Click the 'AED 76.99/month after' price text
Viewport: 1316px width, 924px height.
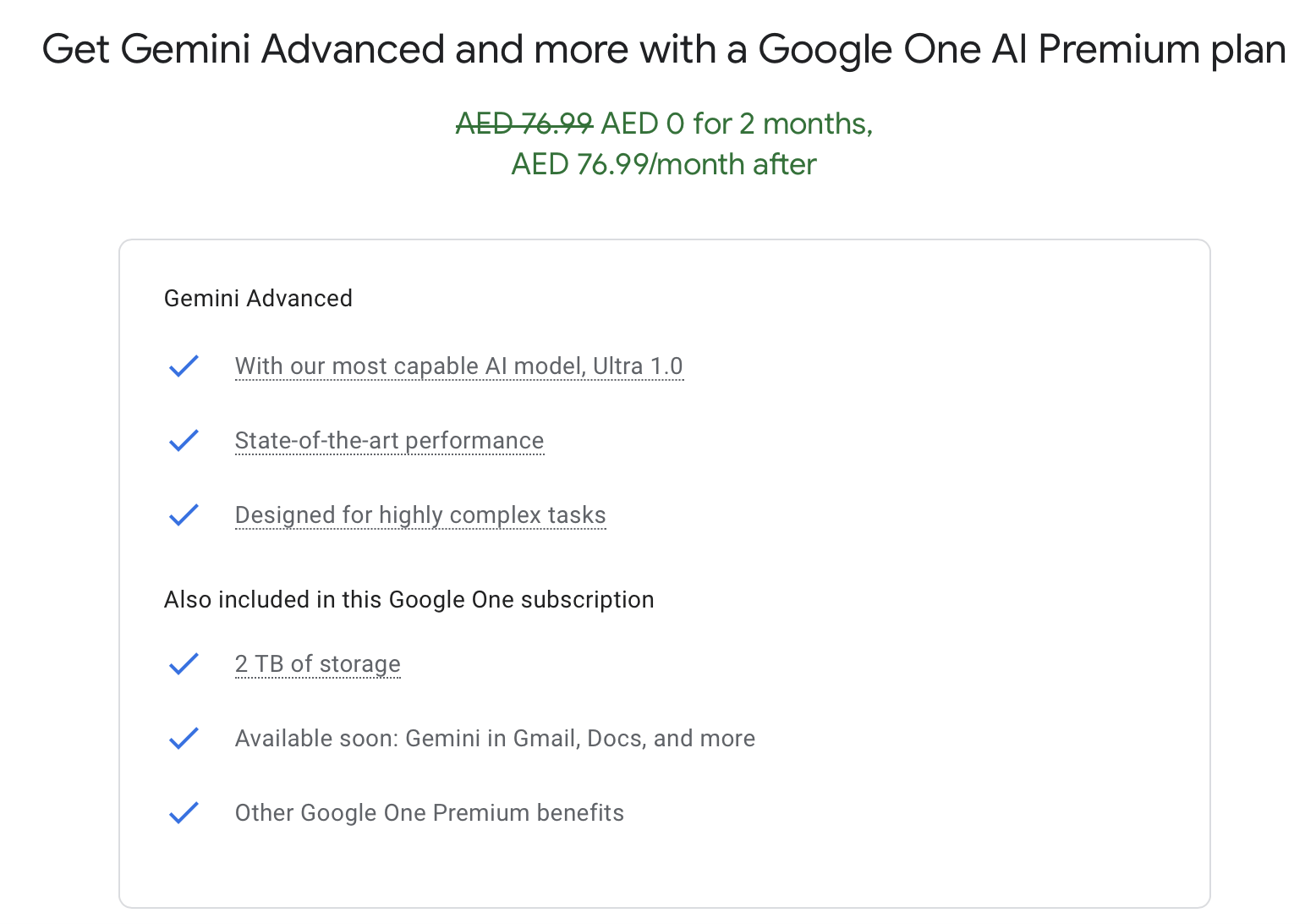664,165
